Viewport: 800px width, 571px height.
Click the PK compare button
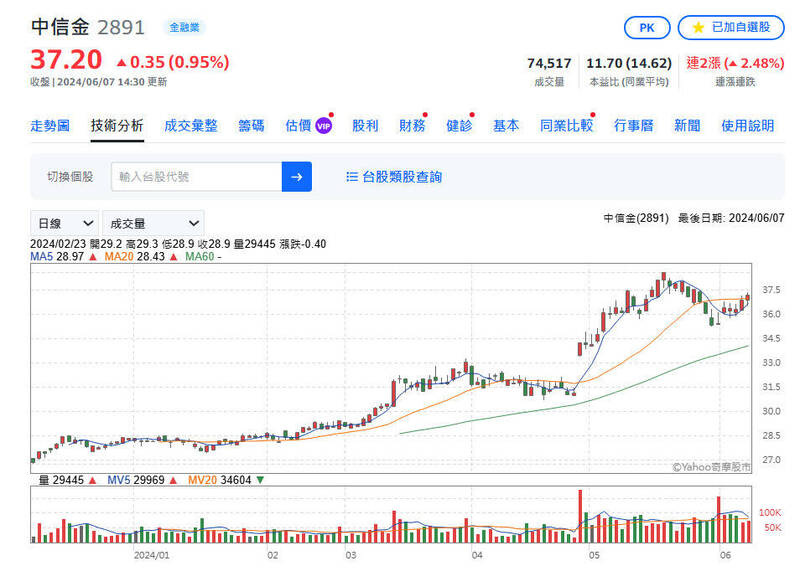click(646, 28)
